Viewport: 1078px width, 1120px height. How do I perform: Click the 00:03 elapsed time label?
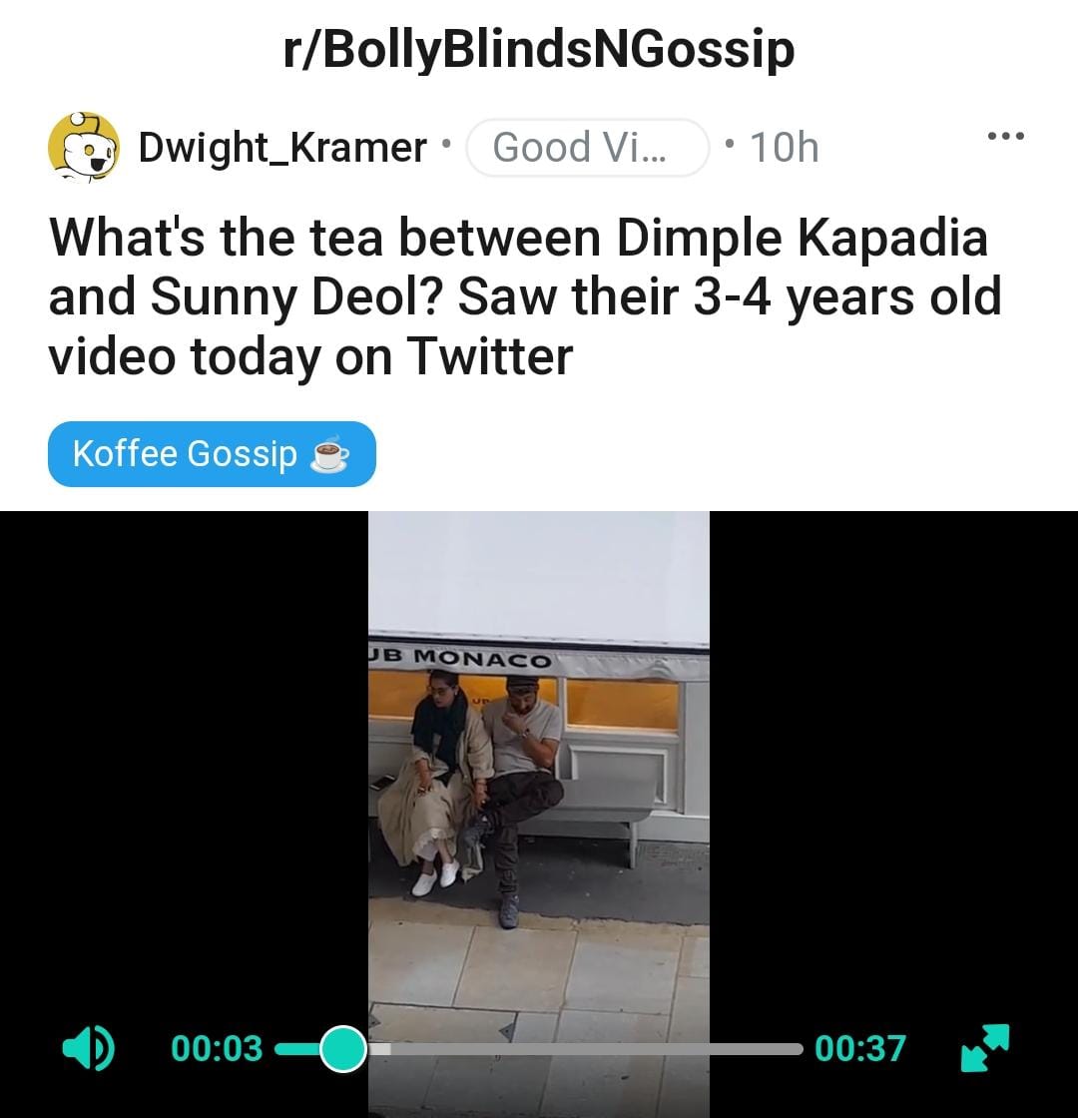point(217,1048)
